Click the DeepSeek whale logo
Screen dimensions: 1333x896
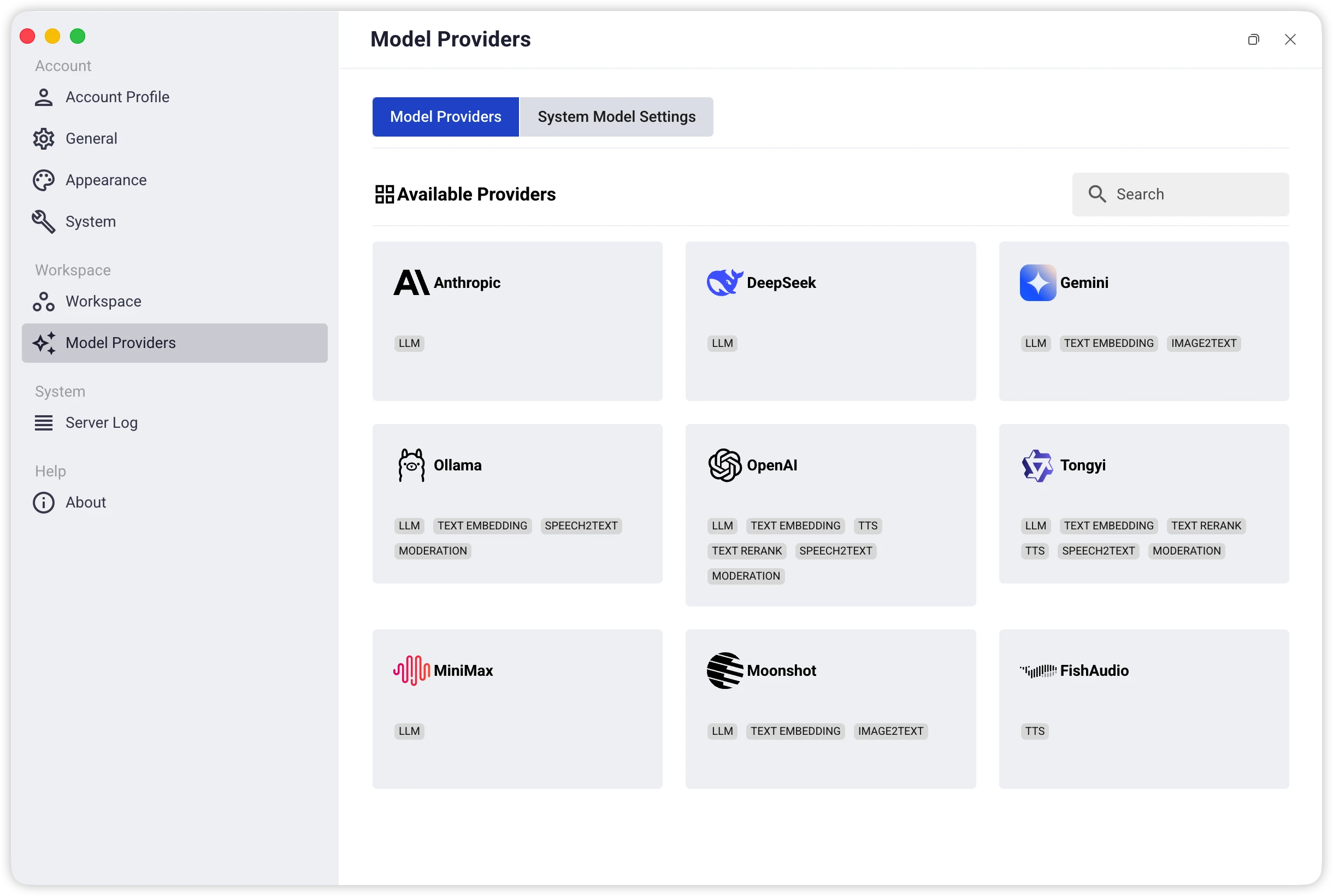pos(724,283)
